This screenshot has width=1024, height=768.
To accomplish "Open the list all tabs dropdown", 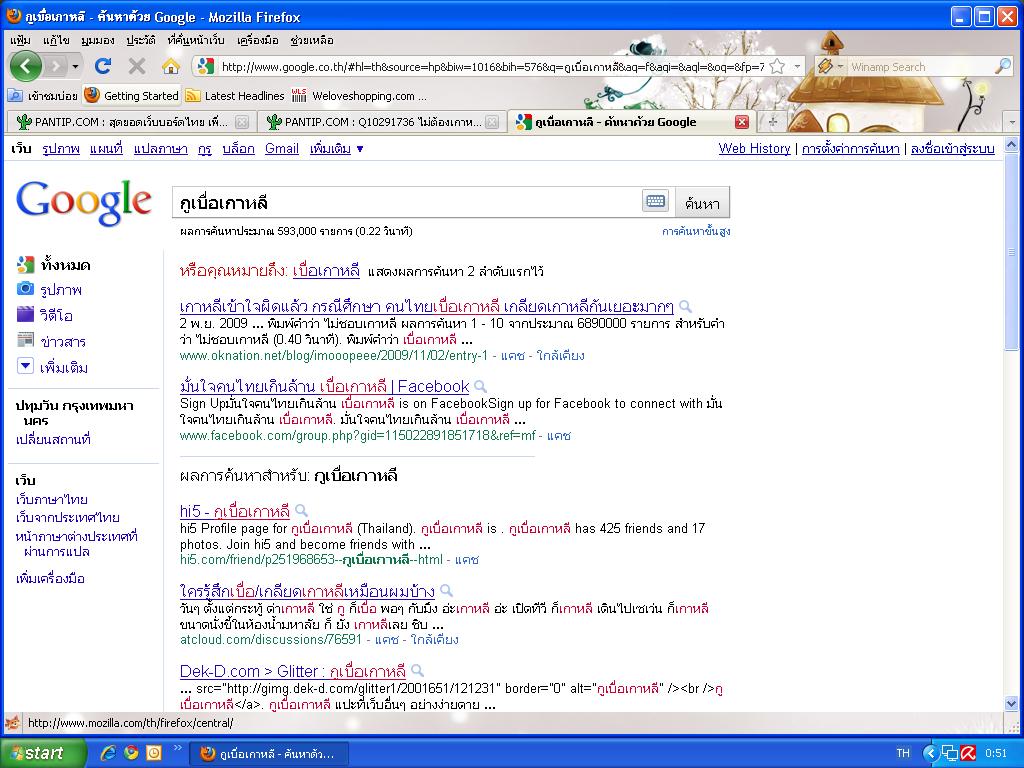I will click(1012, 122).
